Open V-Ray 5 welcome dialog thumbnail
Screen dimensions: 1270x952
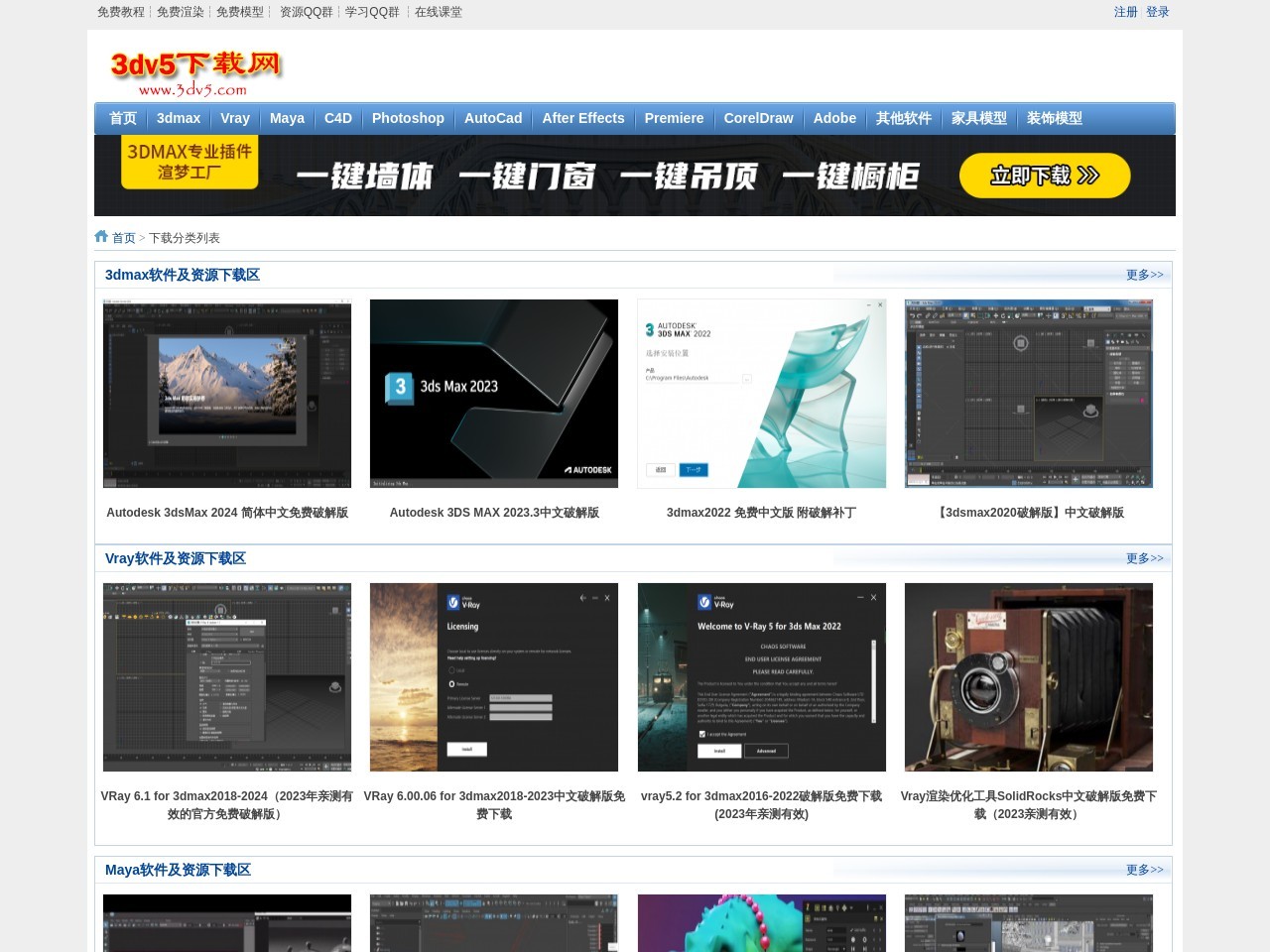762,677
